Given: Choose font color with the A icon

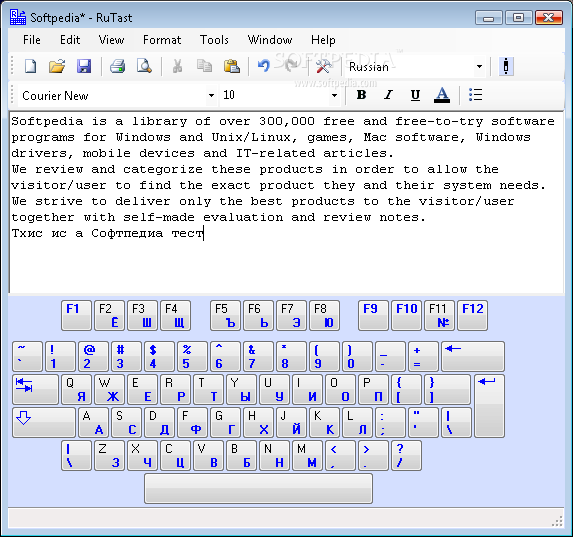Looking at the screenshot, I should [x=442, y=95].
